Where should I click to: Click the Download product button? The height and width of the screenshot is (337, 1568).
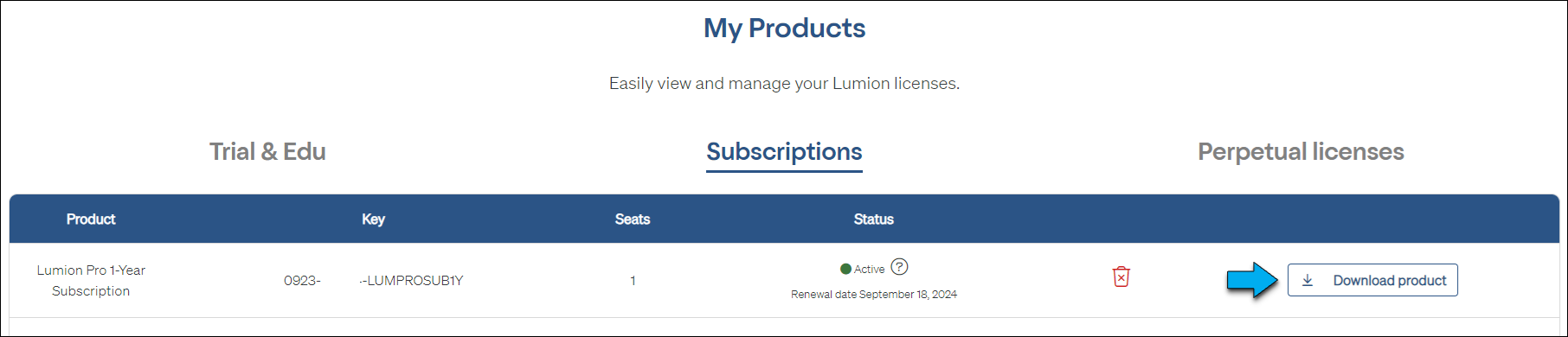(x=1372, y=280)
